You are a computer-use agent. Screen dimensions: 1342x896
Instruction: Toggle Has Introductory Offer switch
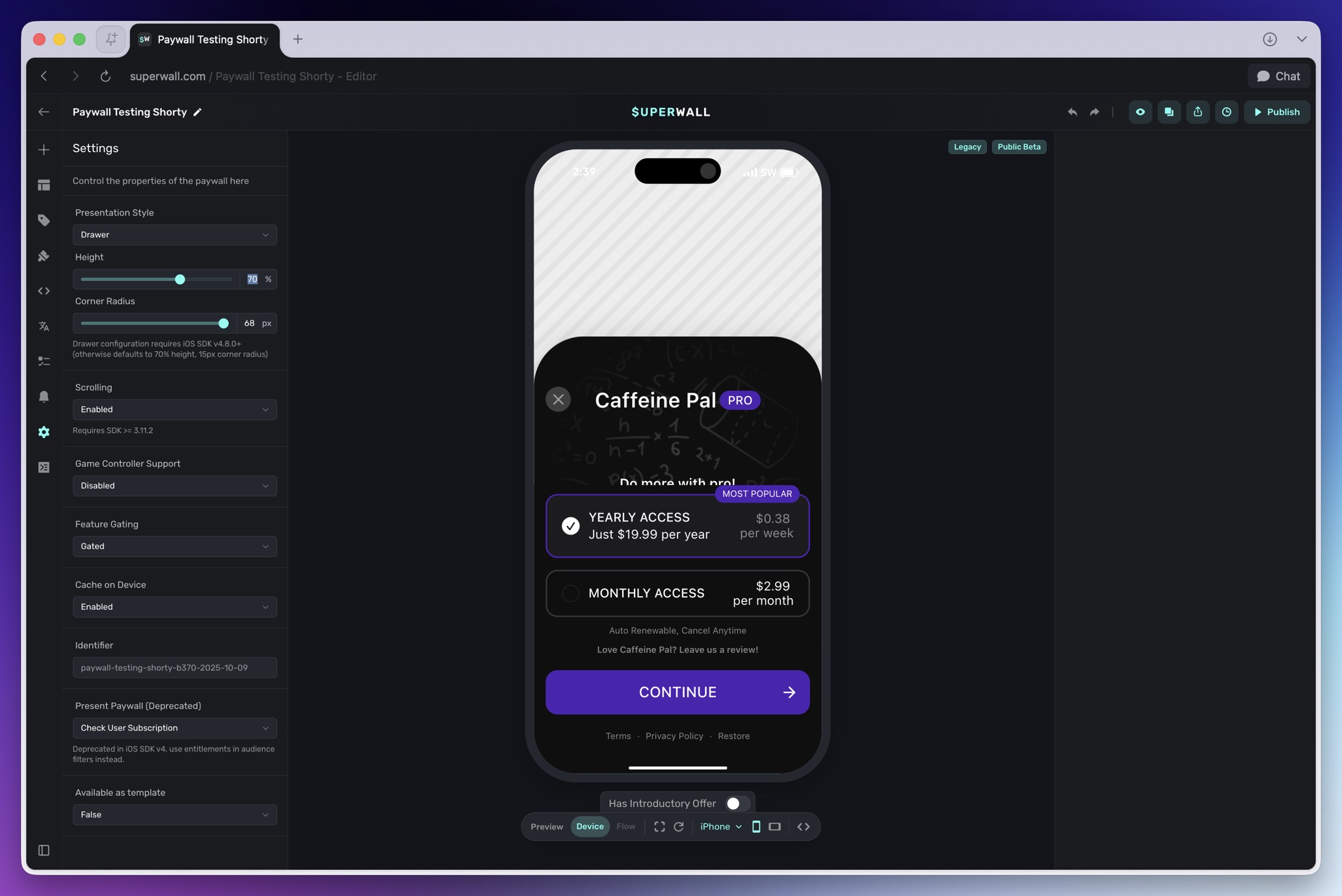click(x=738, y=803)
